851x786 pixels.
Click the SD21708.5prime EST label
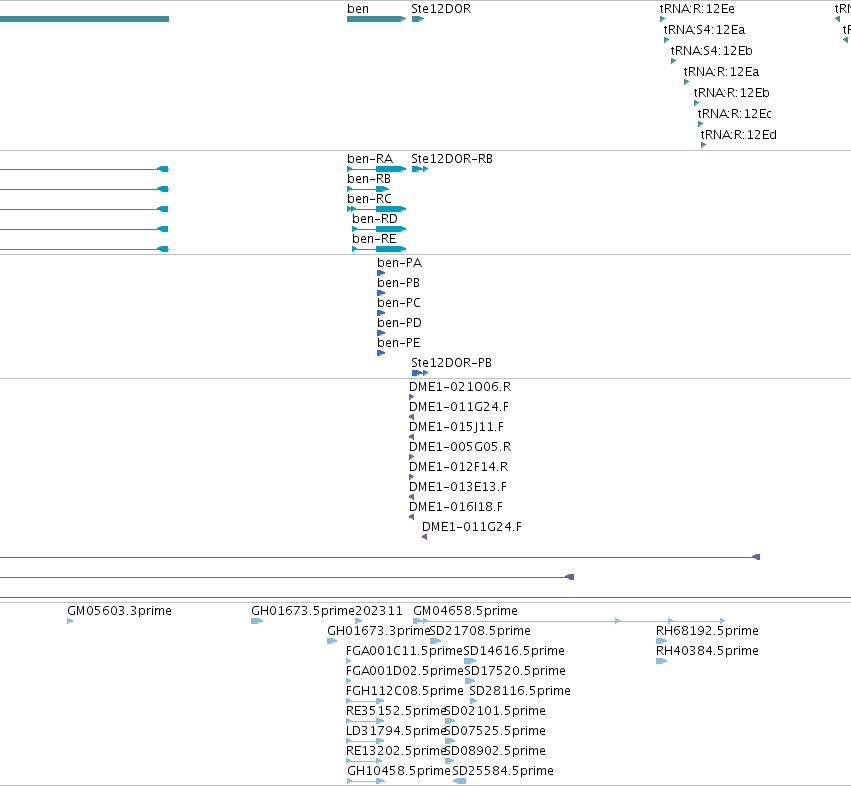(x=480, y=631)
